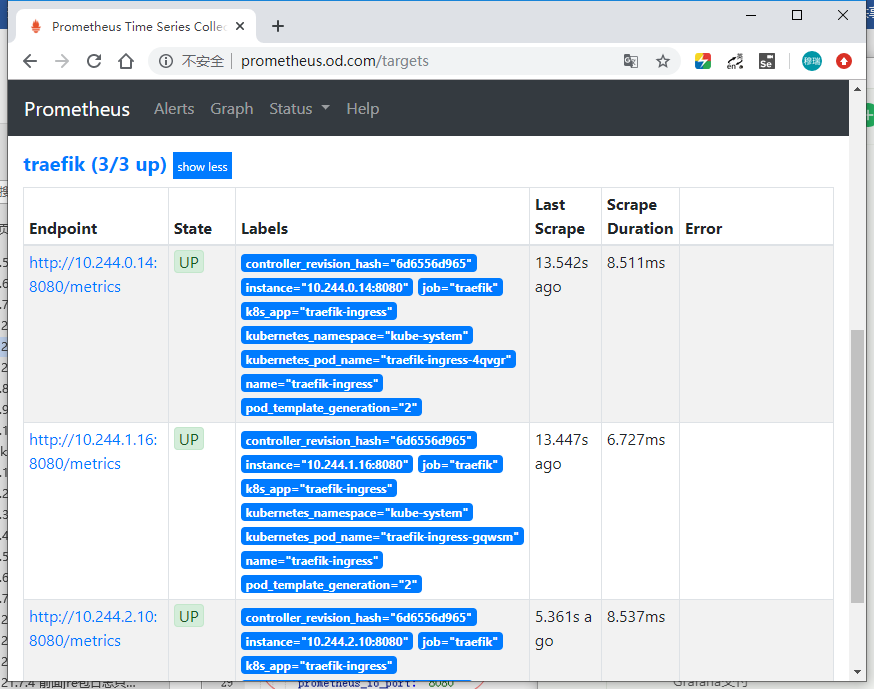
Task: Maximize the browser window
Action: click(797, 16)
